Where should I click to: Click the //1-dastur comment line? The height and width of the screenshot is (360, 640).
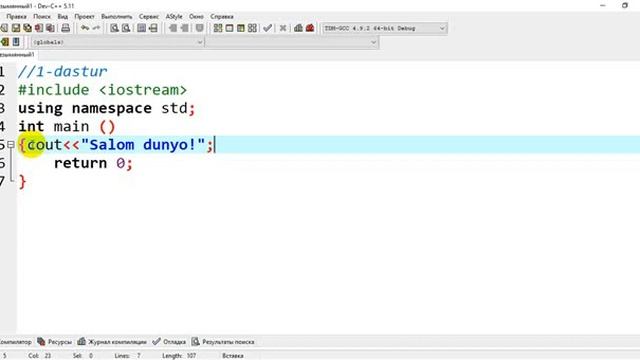pos(62,71)
